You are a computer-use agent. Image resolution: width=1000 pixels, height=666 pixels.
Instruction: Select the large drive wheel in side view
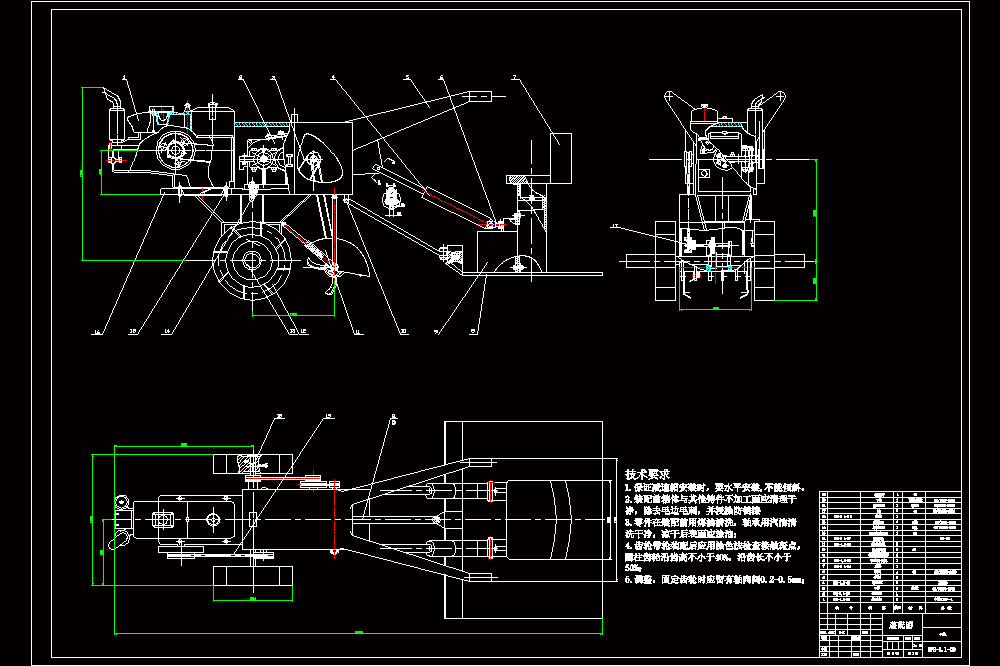coord(251,260)
